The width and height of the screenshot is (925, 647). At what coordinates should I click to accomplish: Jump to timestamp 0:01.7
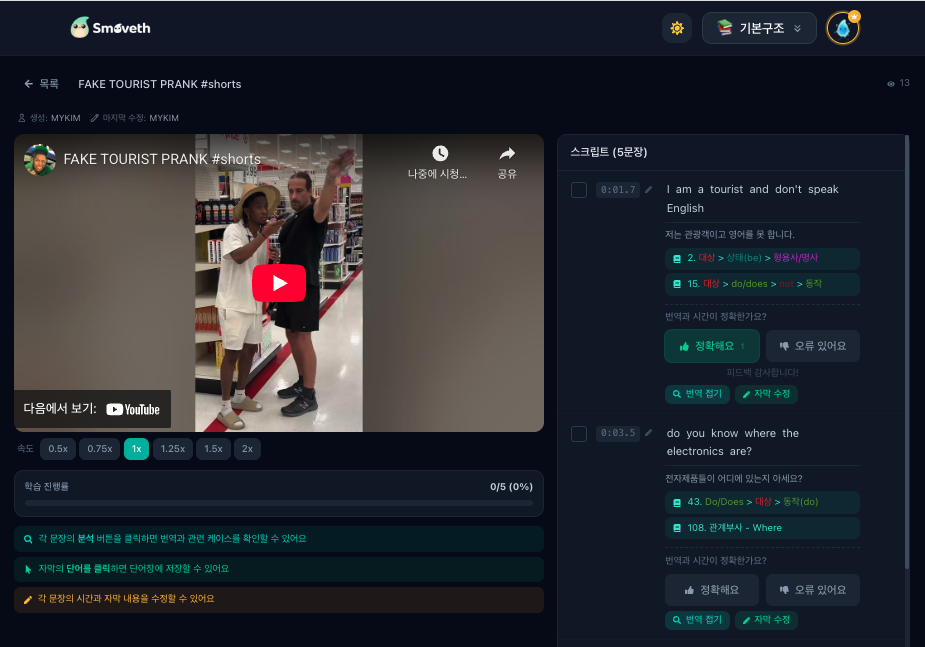618,189
